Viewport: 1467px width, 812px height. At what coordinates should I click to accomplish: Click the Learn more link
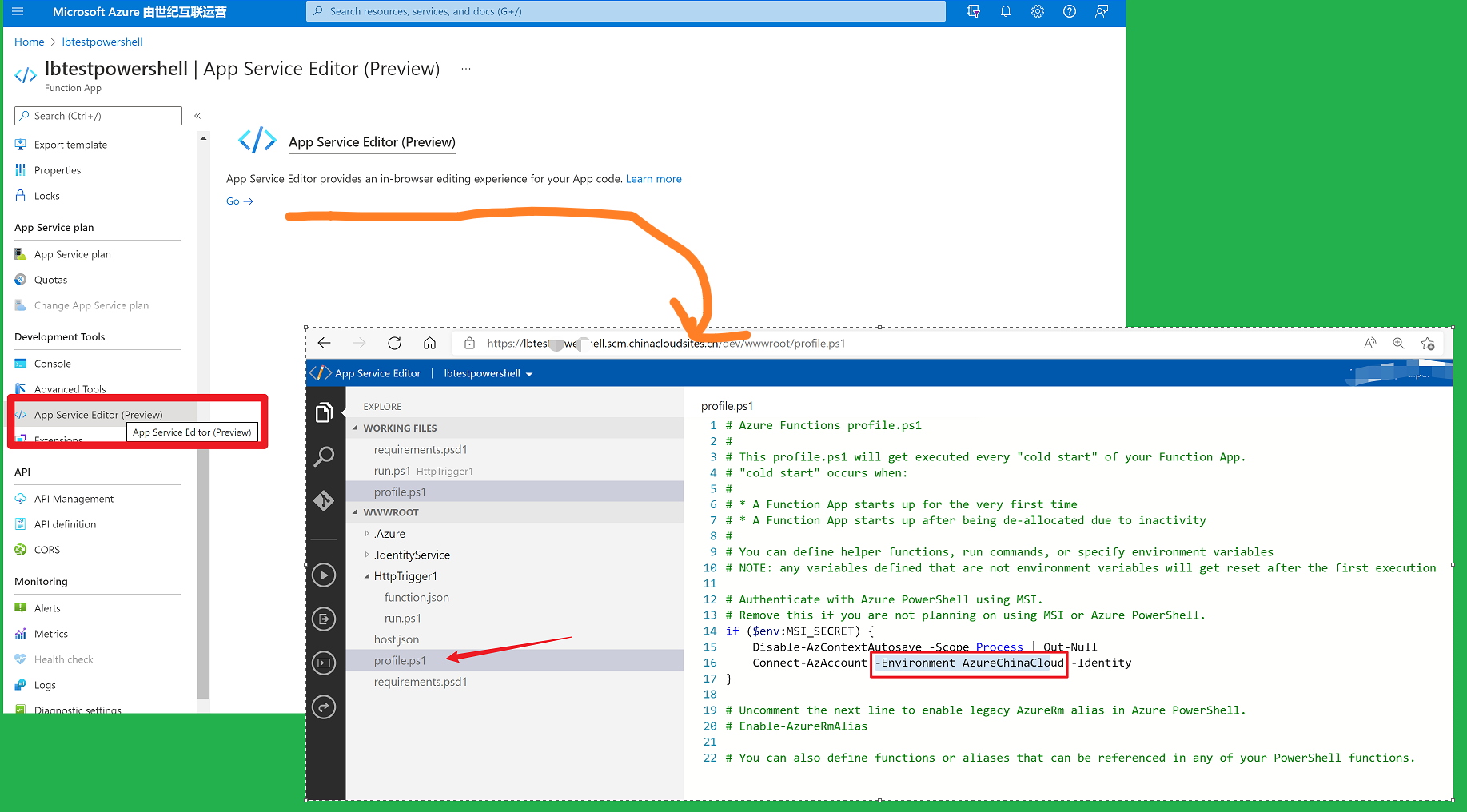point(653,179)
